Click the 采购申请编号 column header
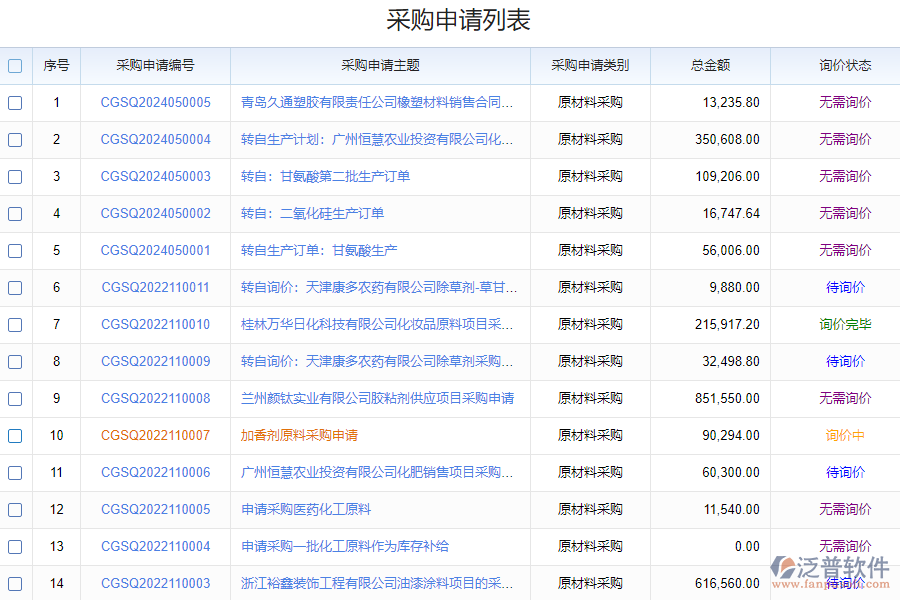The height and width of the screenshot is (600, 900). tap(155, 65)
